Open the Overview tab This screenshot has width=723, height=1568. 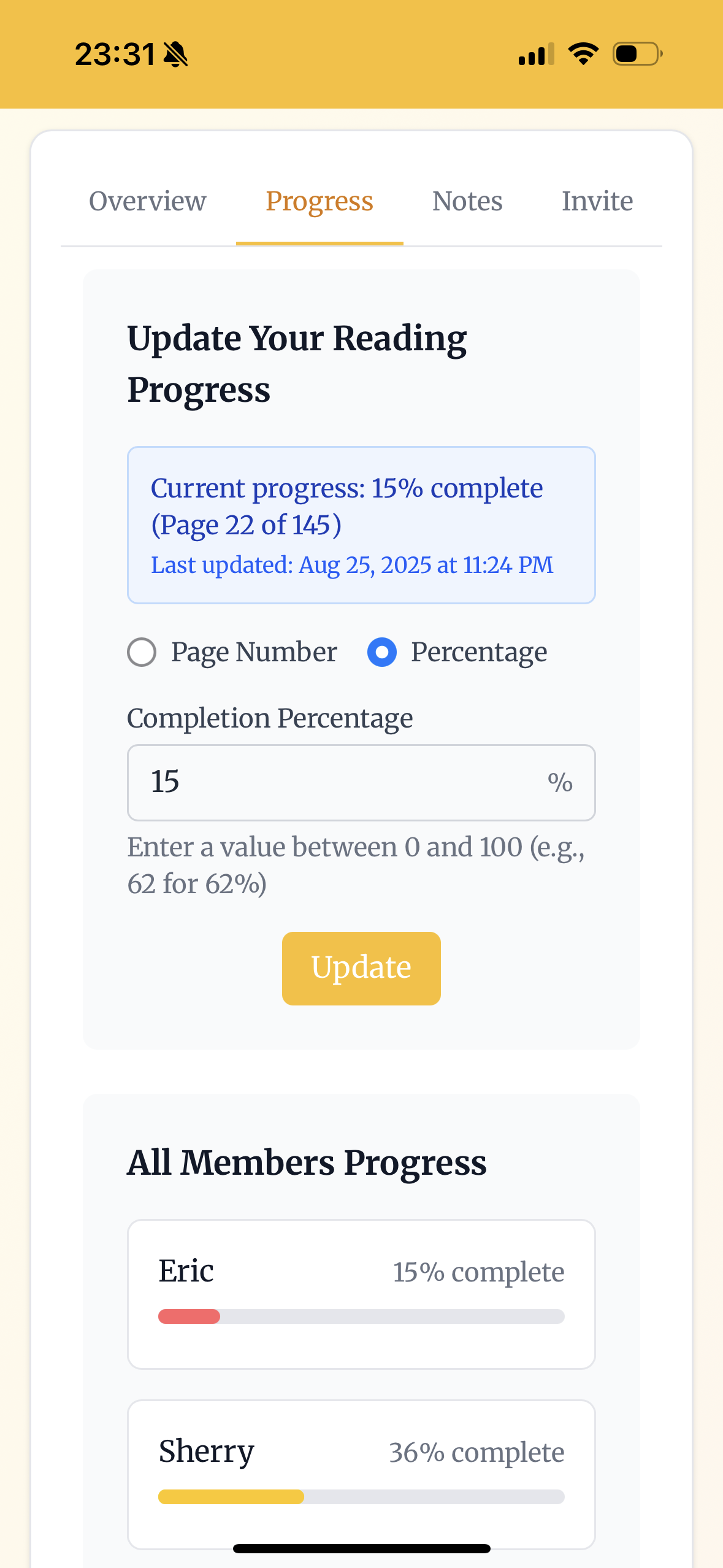click(148, 201)
